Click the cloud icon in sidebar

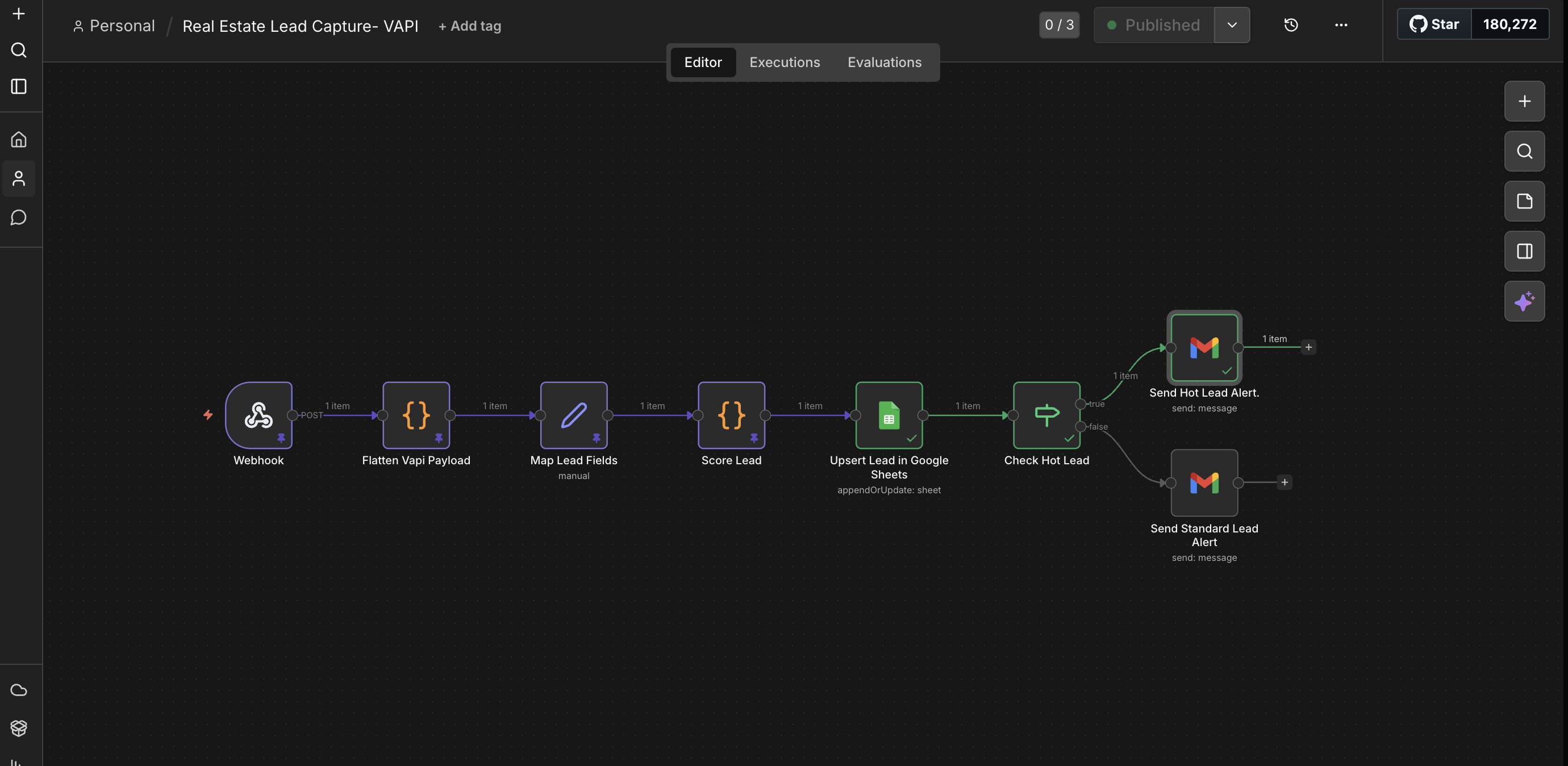point(19,690)
